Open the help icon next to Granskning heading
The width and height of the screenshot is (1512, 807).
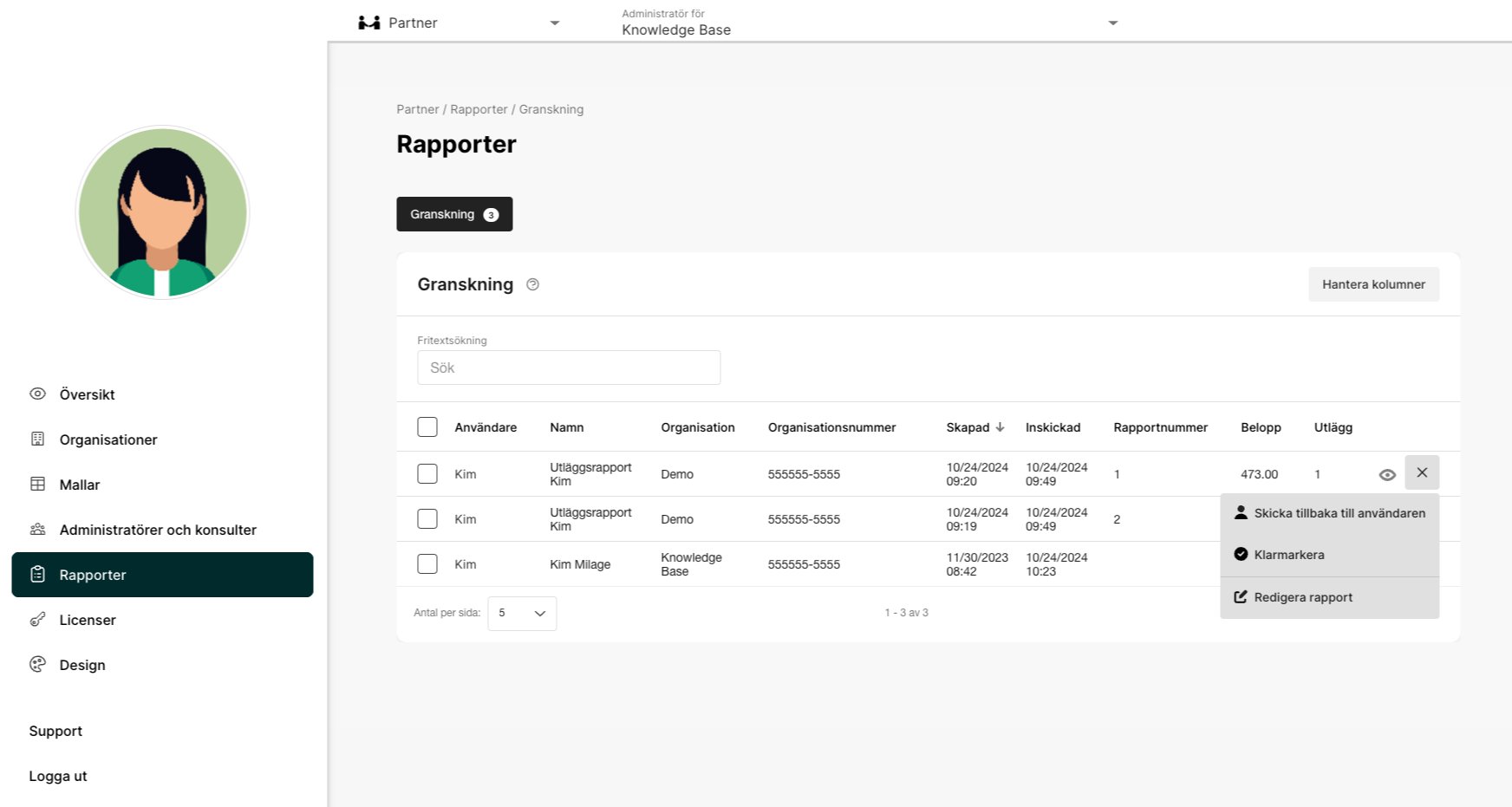[x=533, y=284]
